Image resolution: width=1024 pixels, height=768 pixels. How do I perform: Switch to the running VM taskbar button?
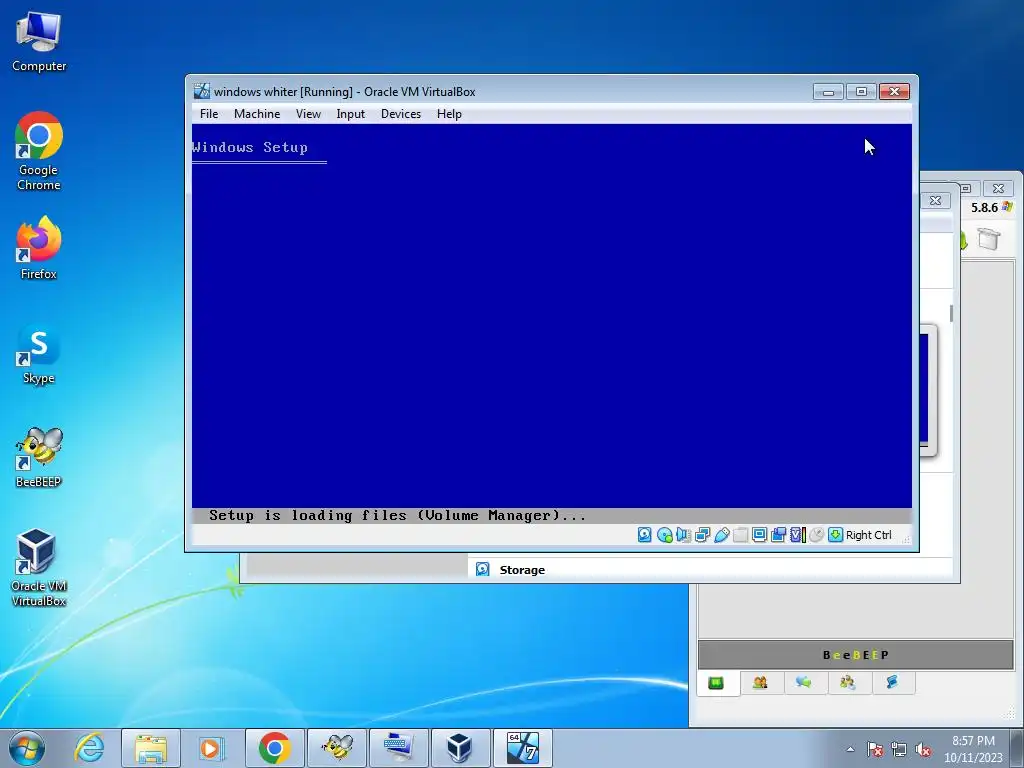point(522,748)
